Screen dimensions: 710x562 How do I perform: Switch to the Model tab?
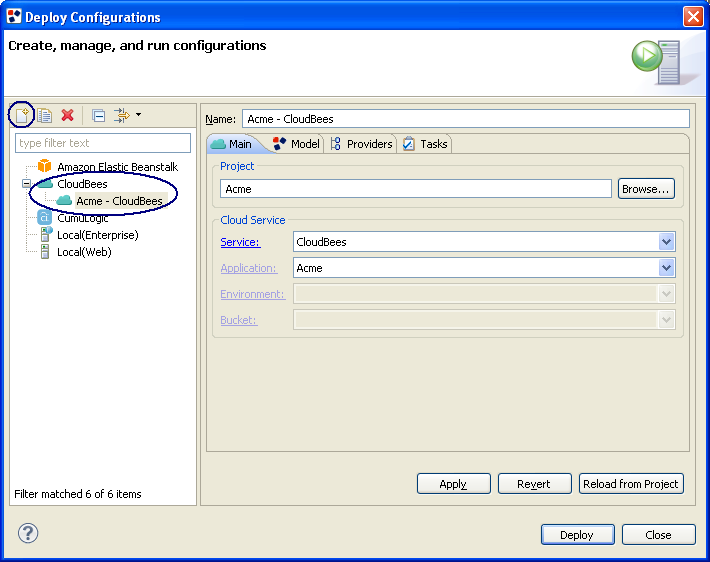pos(297,144)
